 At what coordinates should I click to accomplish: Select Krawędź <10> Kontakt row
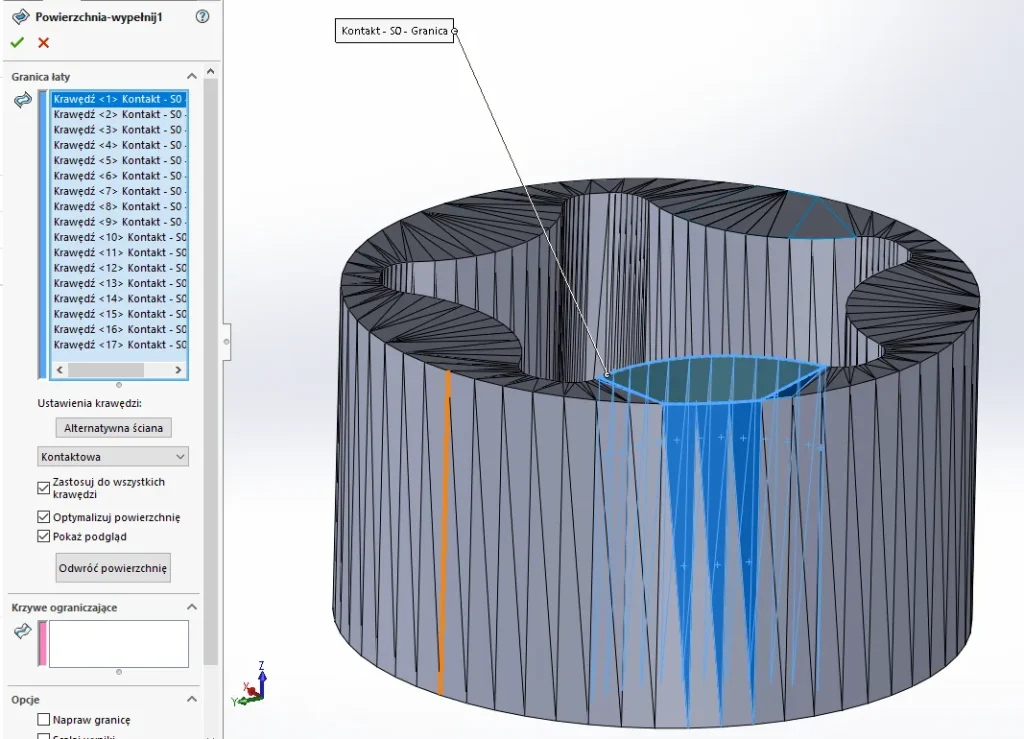120,237
